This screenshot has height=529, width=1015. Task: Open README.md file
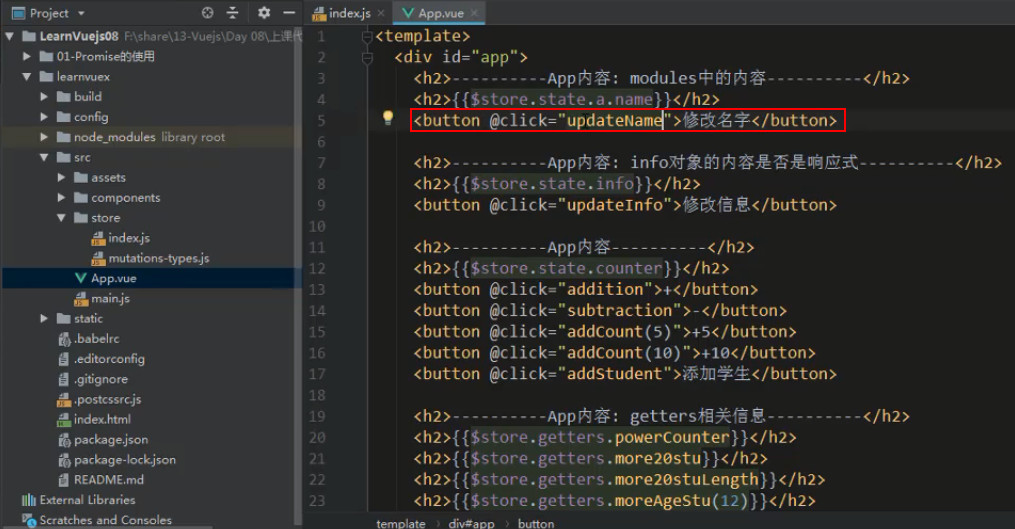click(x=109, y=480)
